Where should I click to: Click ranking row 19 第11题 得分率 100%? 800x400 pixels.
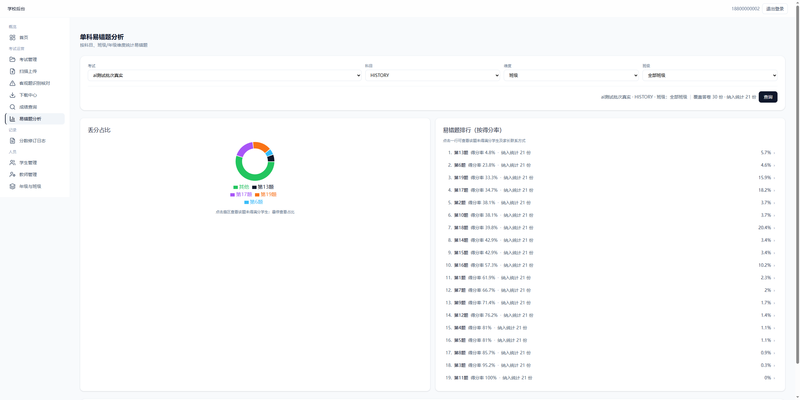610,378
